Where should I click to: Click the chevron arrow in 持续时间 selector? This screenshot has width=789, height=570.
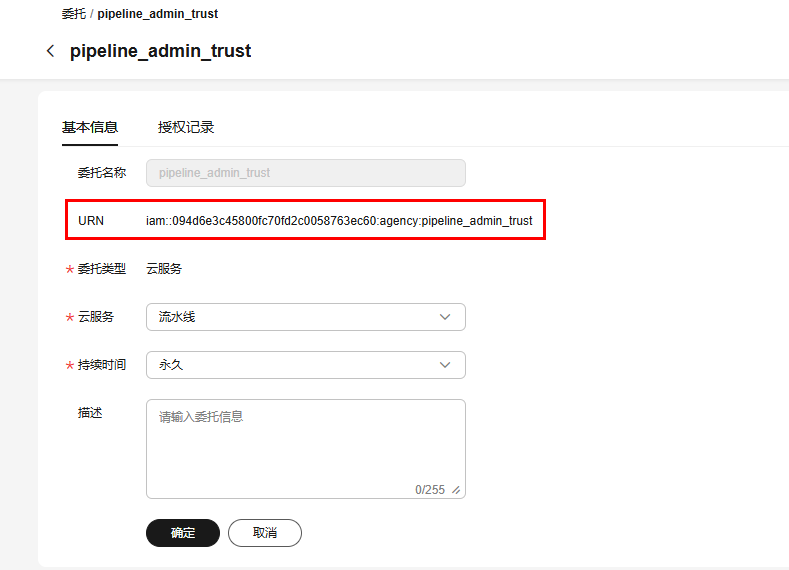click(x=445, y=365)
